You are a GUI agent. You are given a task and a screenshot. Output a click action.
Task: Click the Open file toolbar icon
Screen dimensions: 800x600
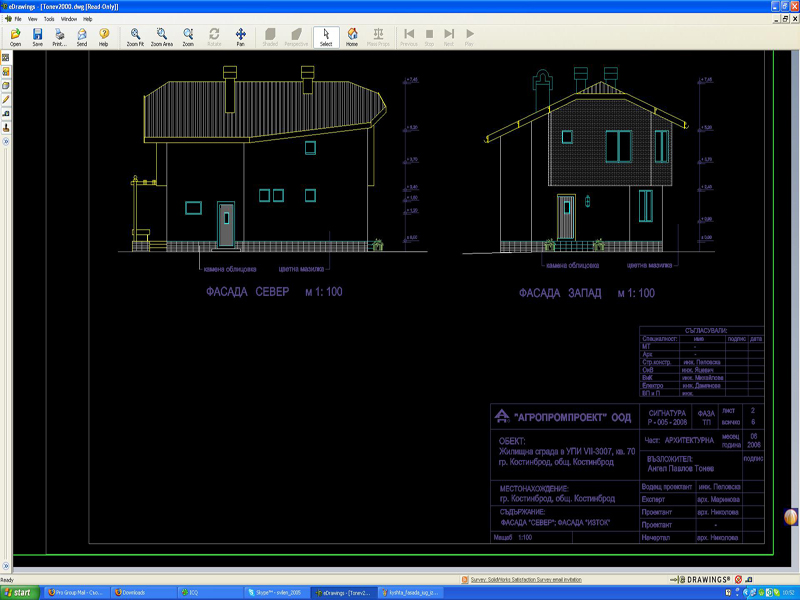point(15,37)
